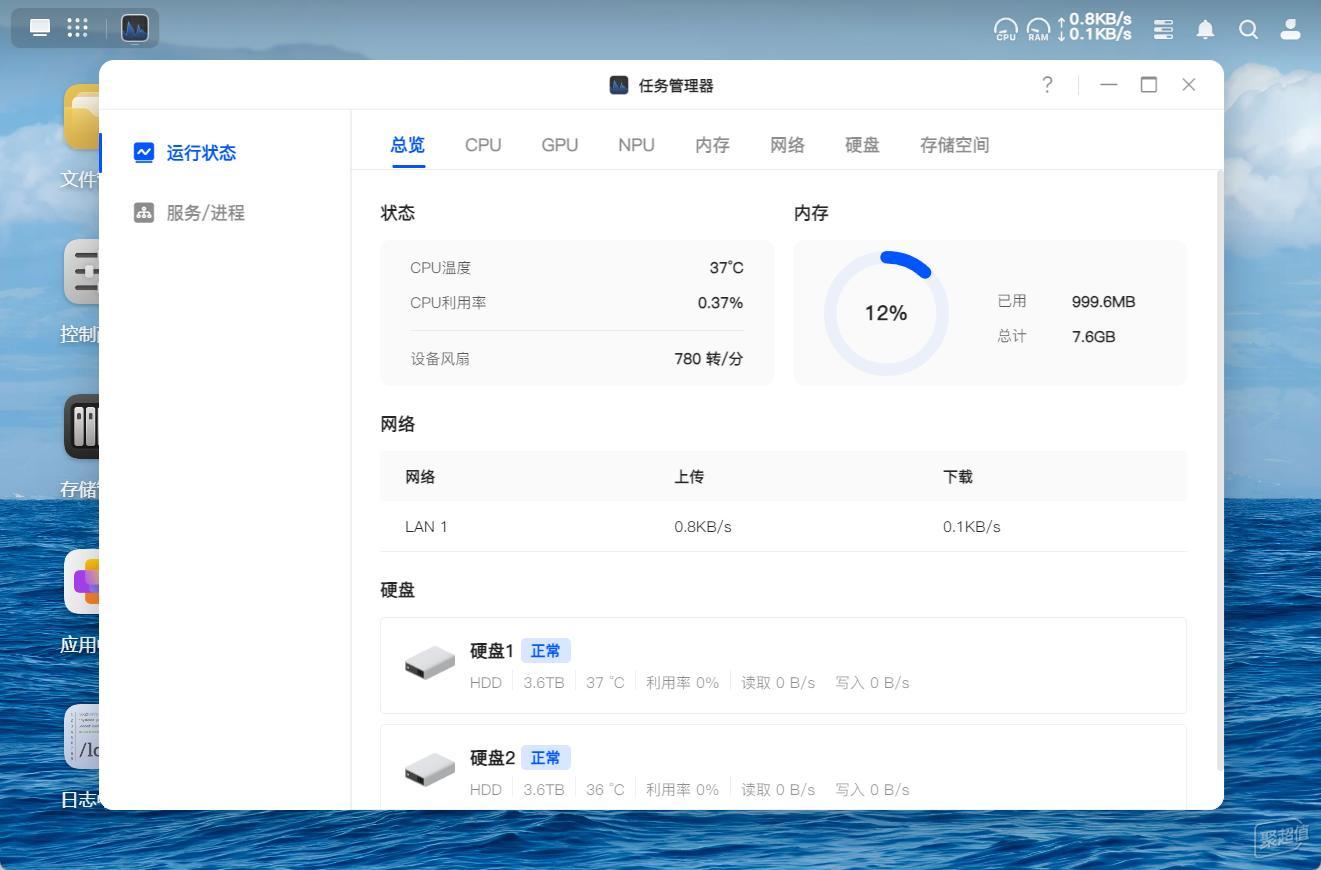Viewport: 1321px width, 870px height.
Task: Click network speed indicator in the top bar
Action: (x=1094, y=27)
